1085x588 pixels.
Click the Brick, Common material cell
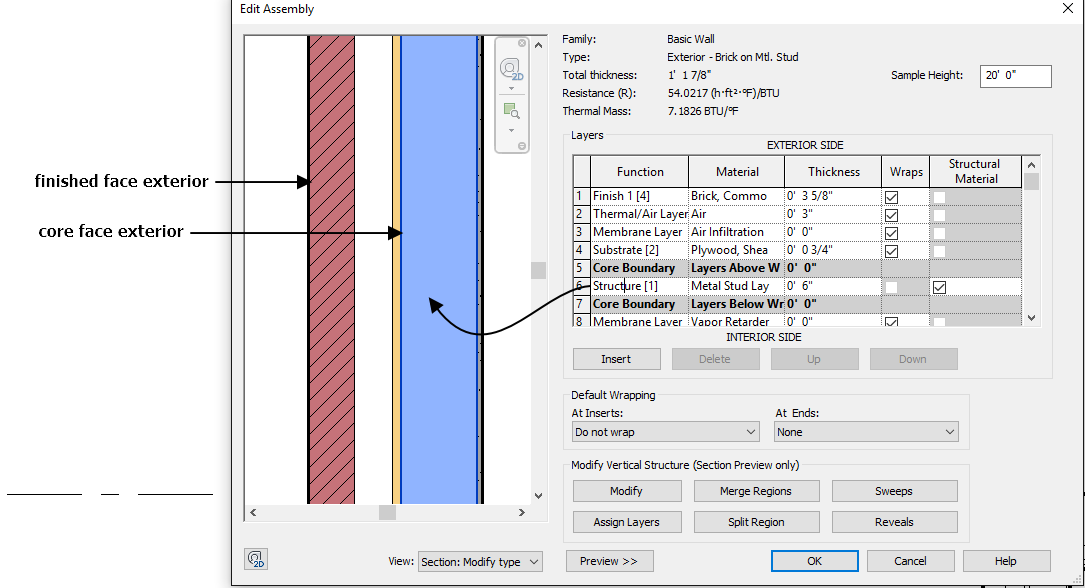coord(736,196)
